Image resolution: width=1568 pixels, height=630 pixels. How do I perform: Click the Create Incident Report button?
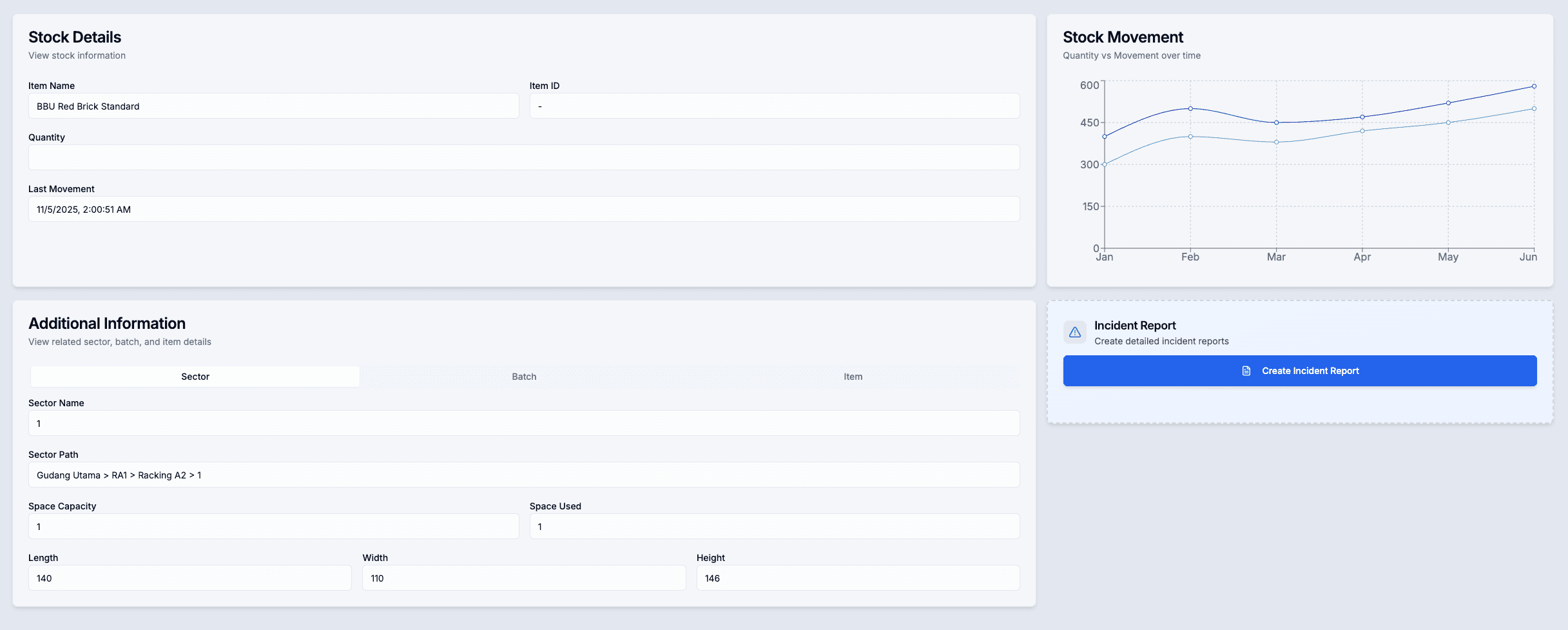(x=1300, y=371)
